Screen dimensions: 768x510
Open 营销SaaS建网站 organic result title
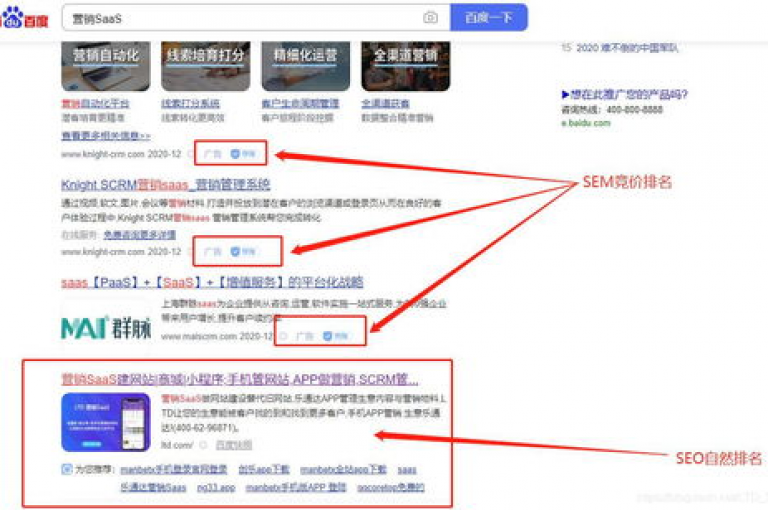tap(240, 379)
